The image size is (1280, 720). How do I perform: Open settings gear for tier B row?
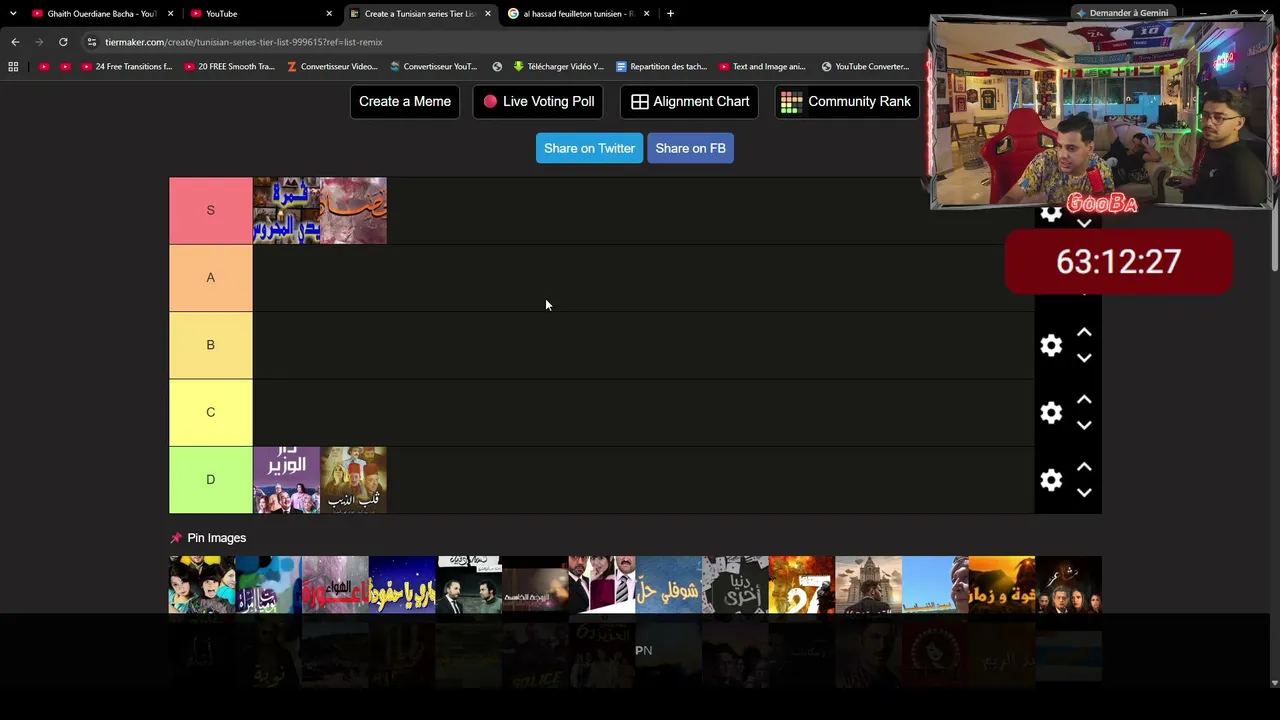point(1051,345)
